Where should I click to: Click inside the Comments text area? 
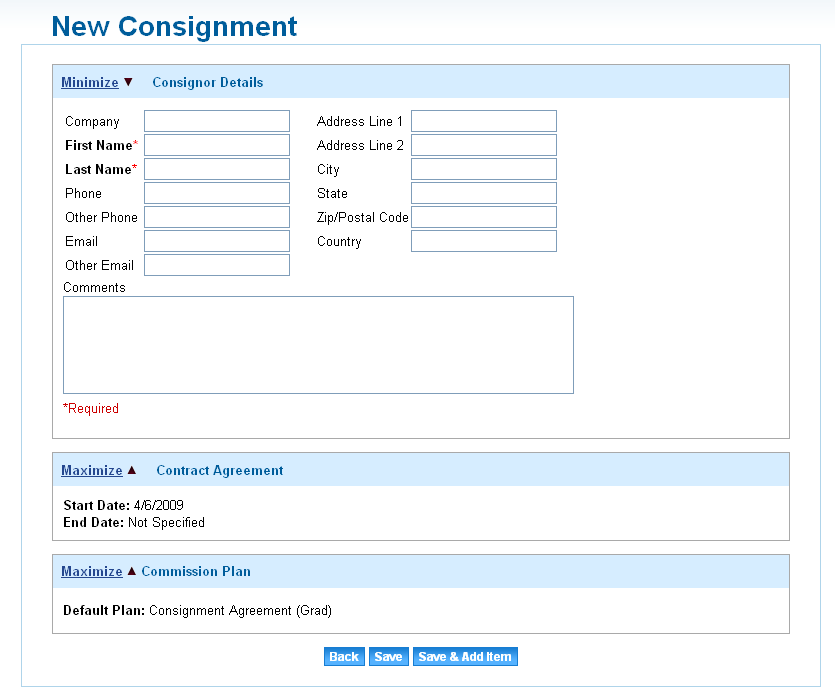[x=318, y=345]
